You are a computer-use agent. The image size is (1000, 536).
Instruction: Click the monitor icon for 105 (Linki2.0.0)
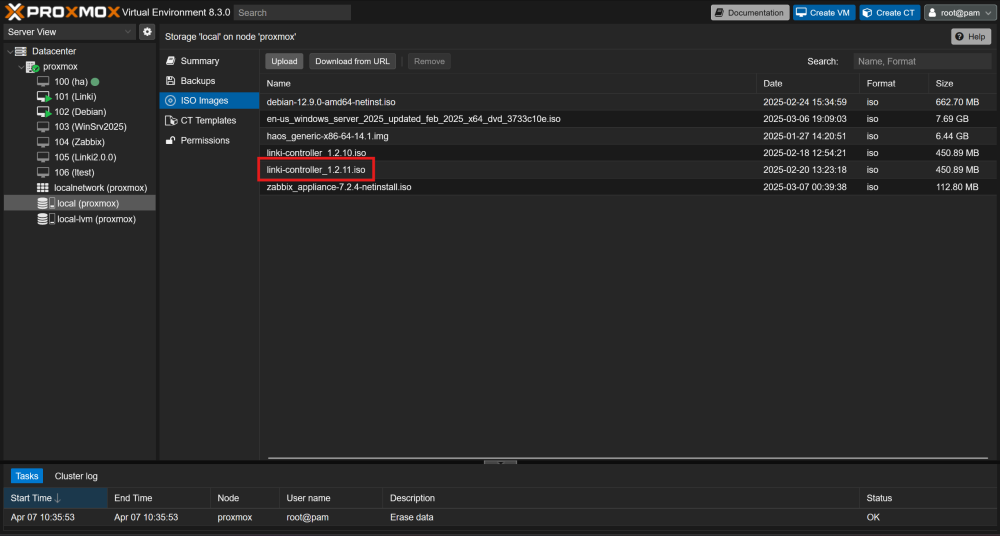coord(43,157)
